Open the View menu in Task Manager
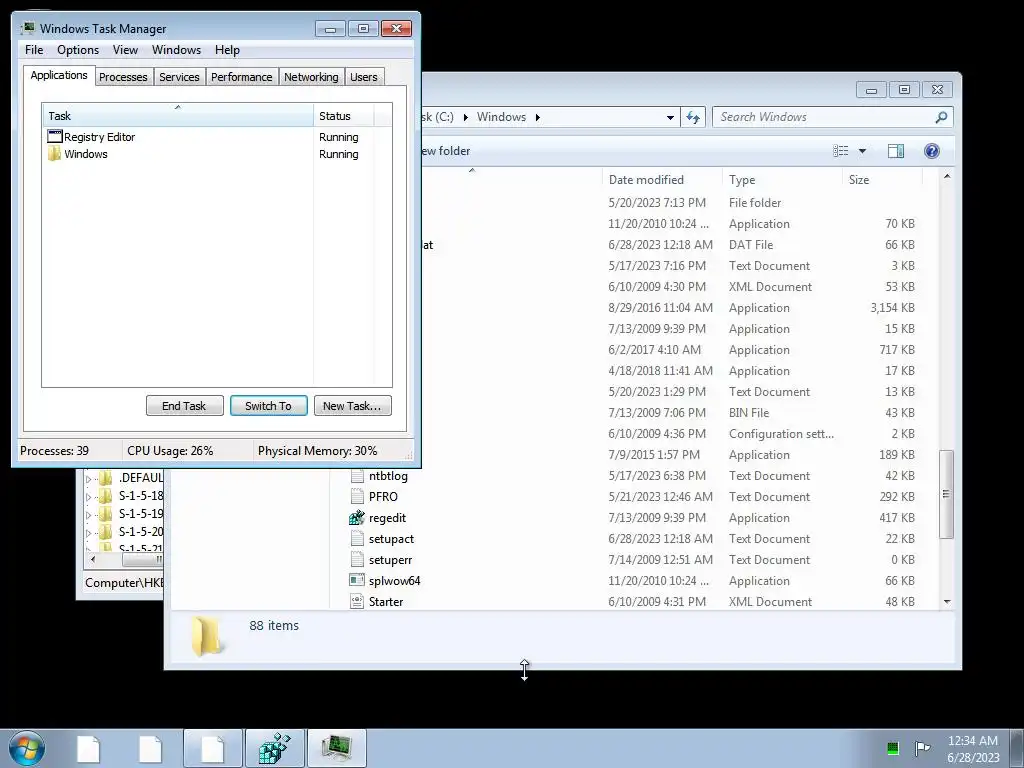This screenshot has height=768, width=1024. [125, 50]
